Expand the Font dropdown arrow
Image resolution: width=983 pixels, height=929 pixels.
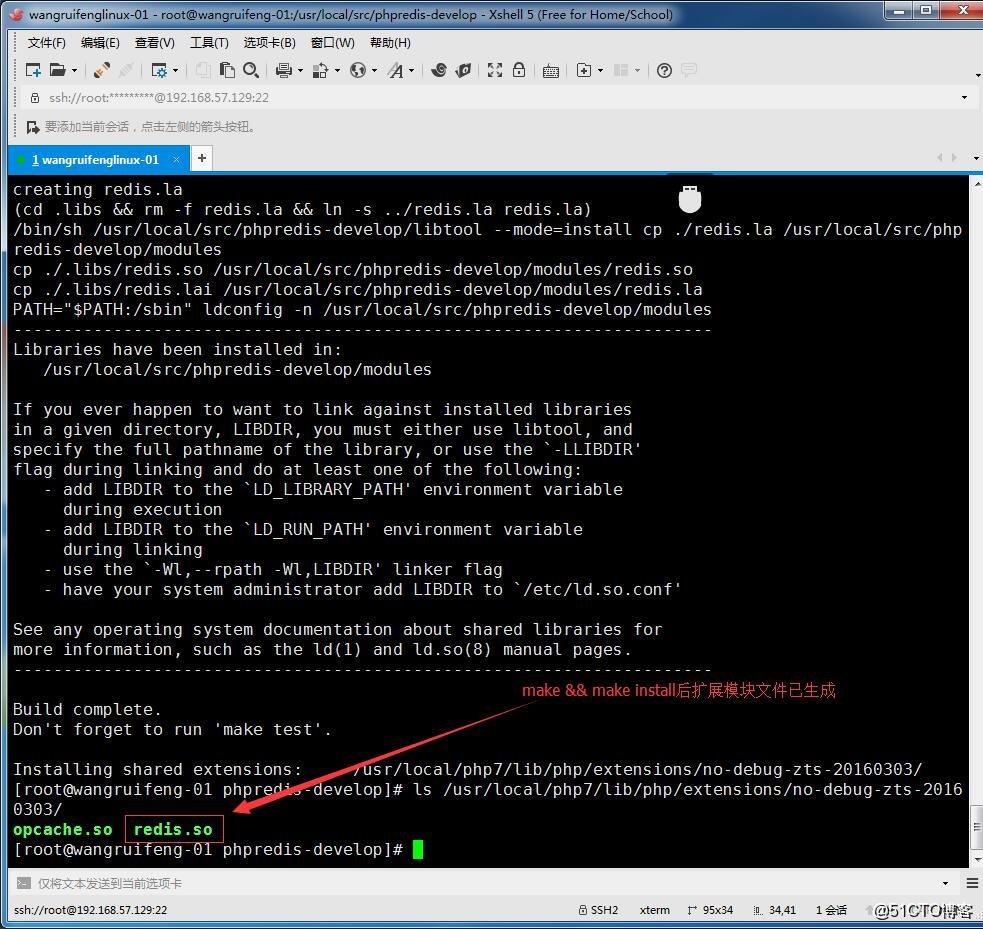coord(412,70)
